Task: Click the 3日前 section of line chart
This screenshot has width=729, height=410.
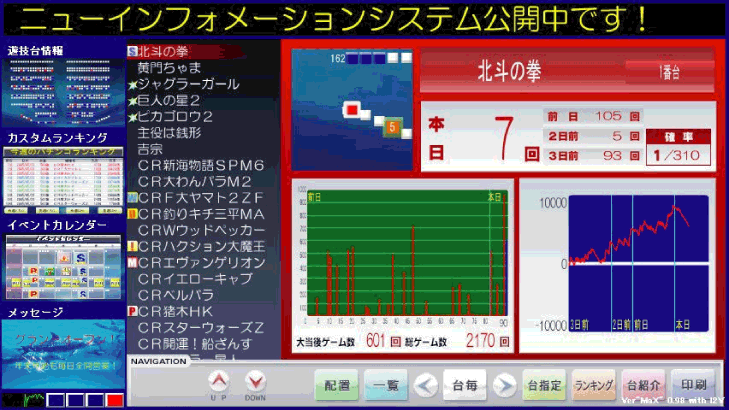Action: pos(590,263)
